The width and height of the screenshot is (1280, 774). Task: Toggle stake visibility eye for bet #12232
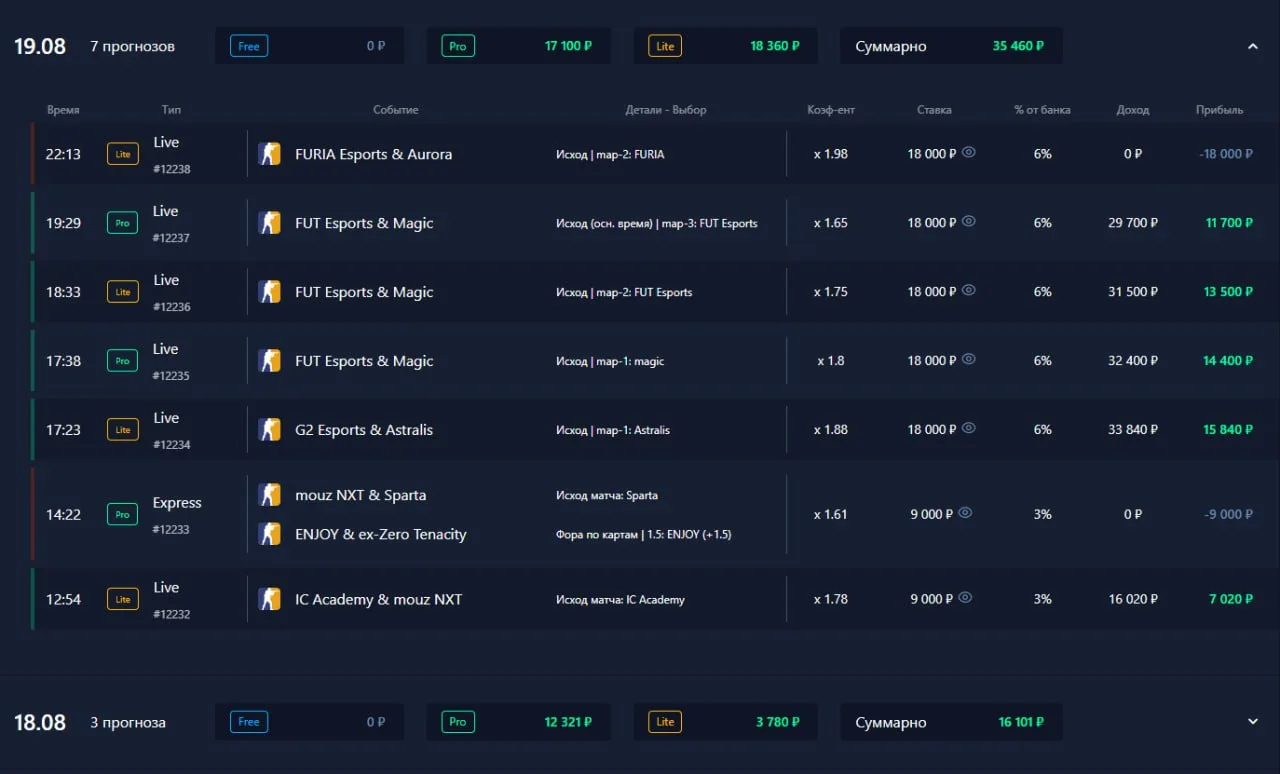click(x=965, y=598)
